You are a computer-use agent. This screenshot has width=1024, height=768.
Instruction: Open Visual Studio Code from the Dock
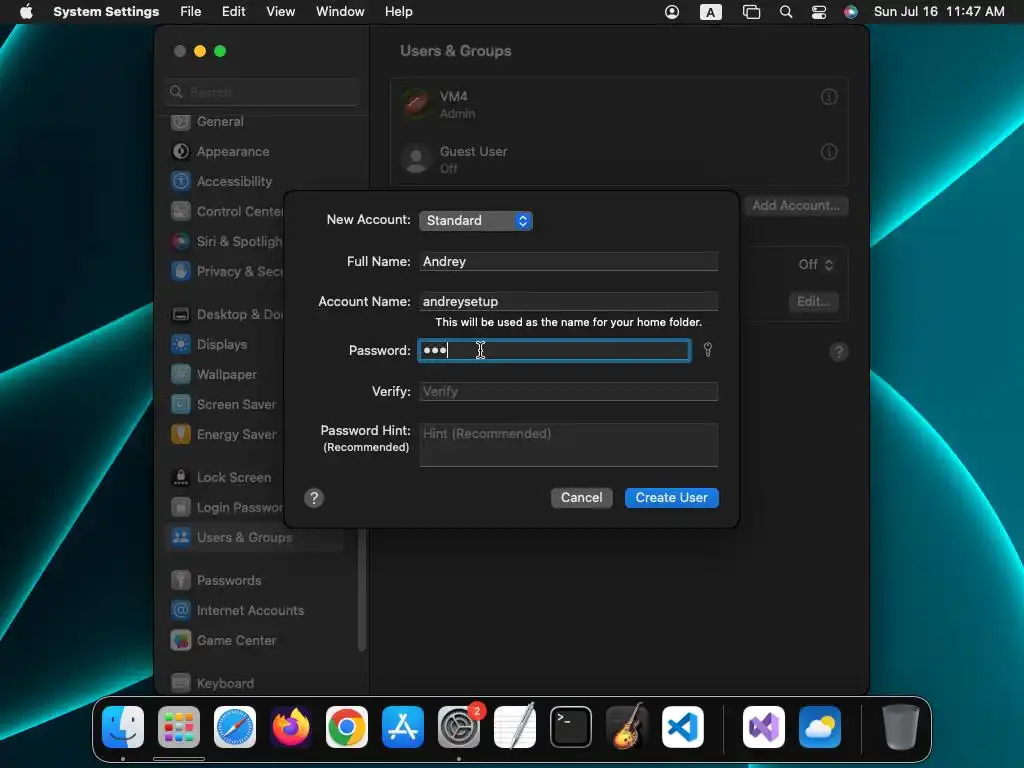(x=683, y=727)
